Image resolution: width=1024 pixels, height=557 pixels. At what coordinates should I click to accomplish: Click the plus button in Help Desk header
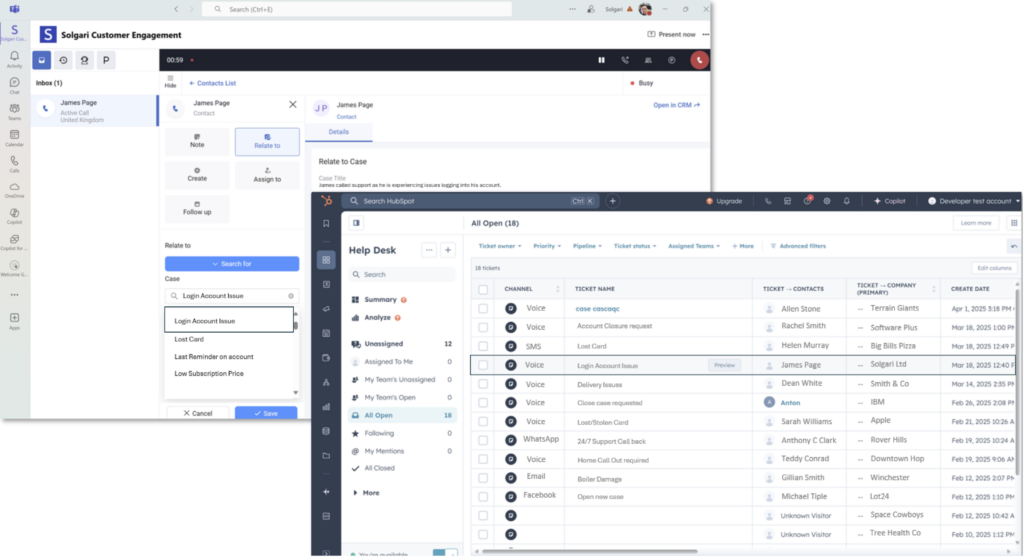tap(448, 250)
